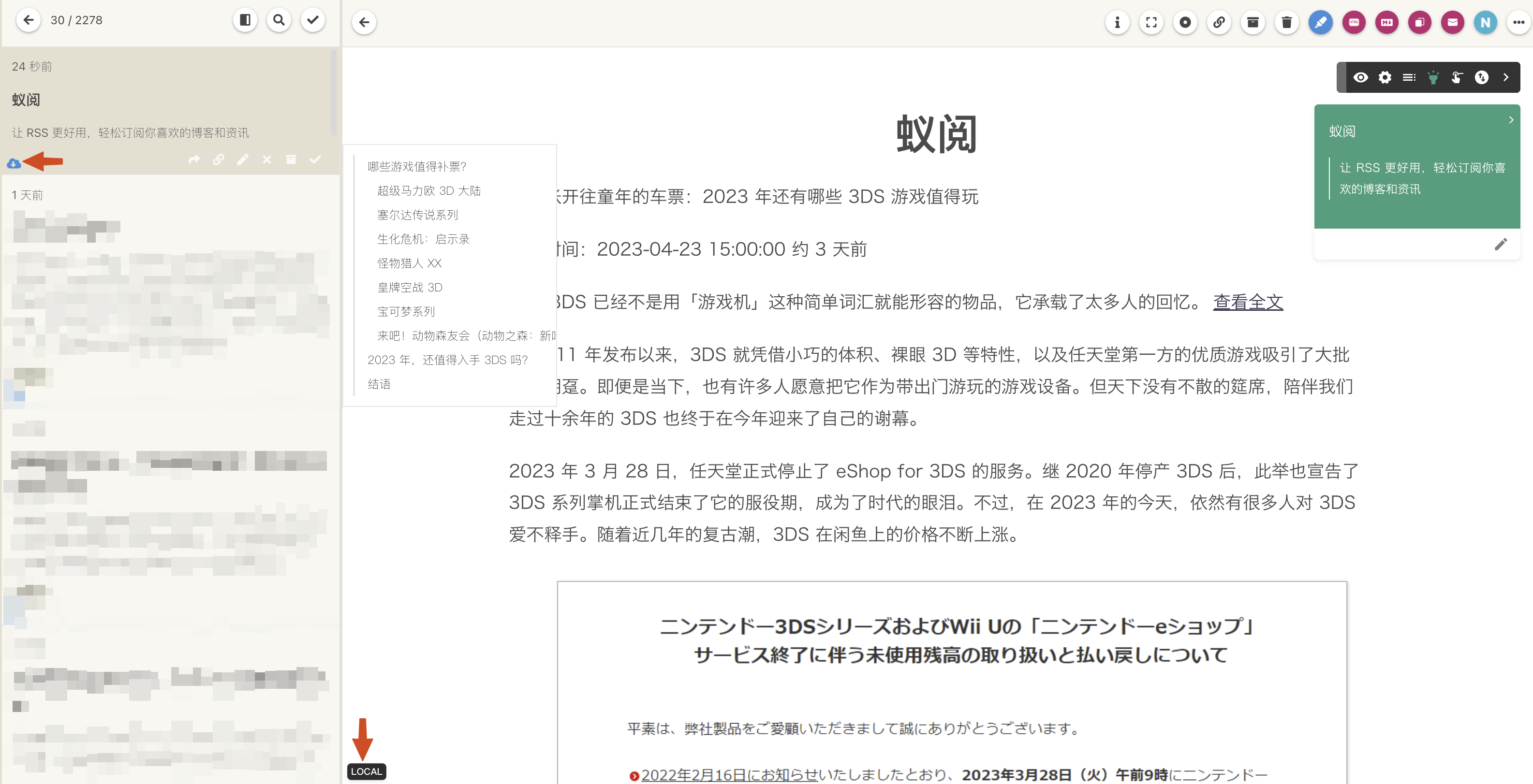Select '结语' from the table of contents
Image resolution: width=1533 pixels, height=784 pixels.
pyautogui.click(x=379, y=384)
